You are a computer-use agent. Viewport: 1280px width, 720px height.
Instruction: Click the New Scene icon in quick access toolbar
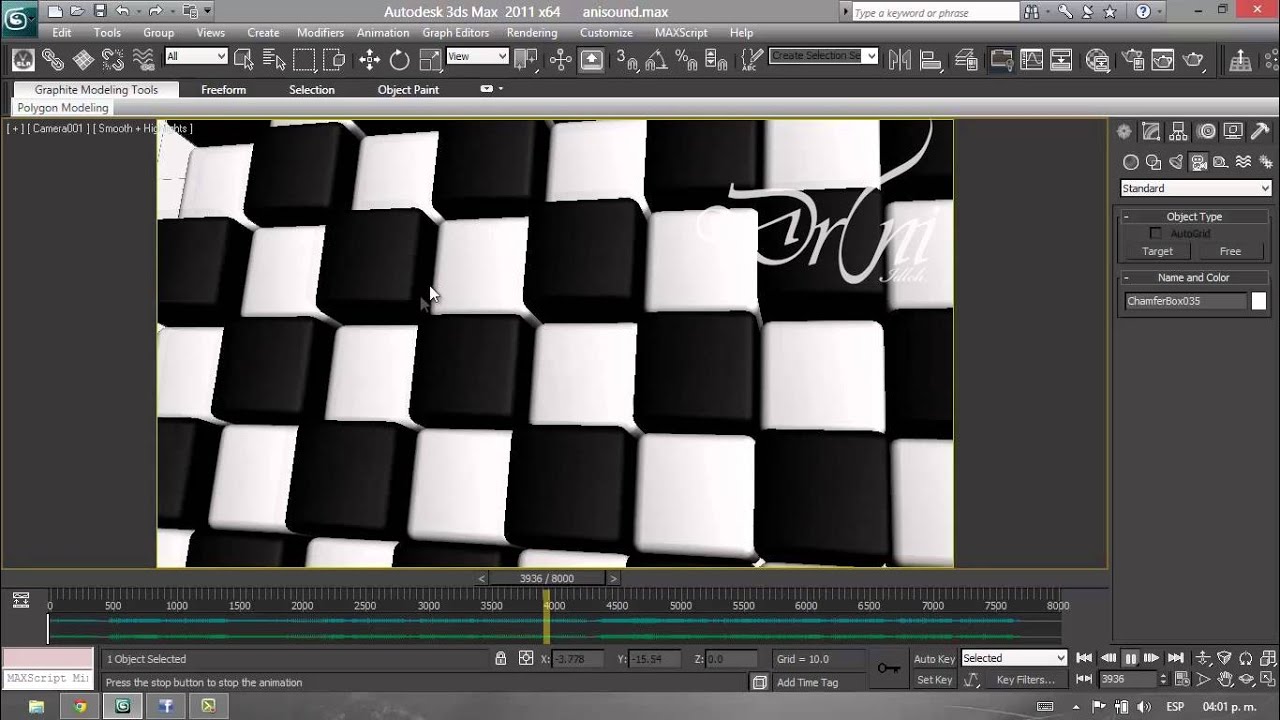pyautogui.click(x=55, y=12)
